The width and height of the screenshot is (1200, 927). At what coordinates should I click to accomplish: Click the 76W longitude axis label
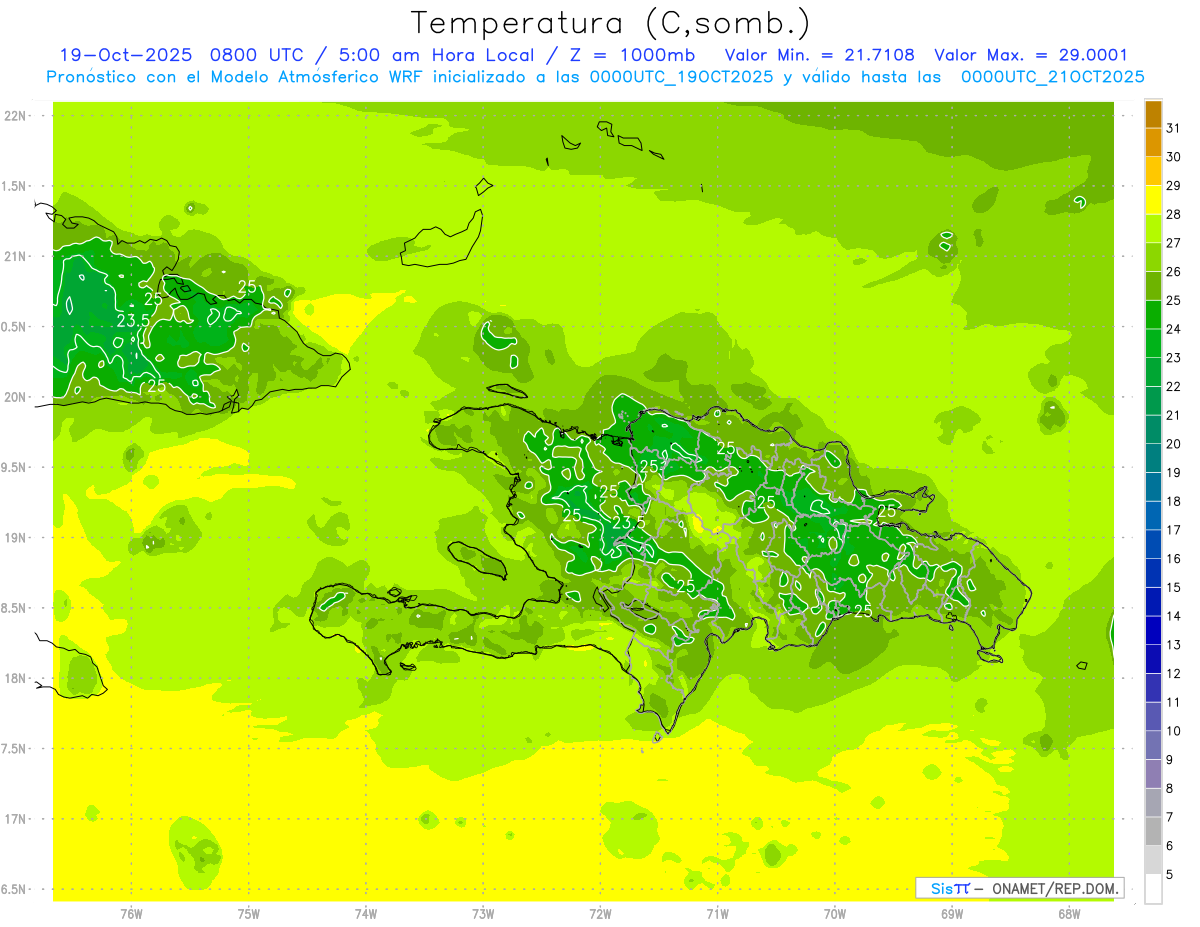pos(131,913)
